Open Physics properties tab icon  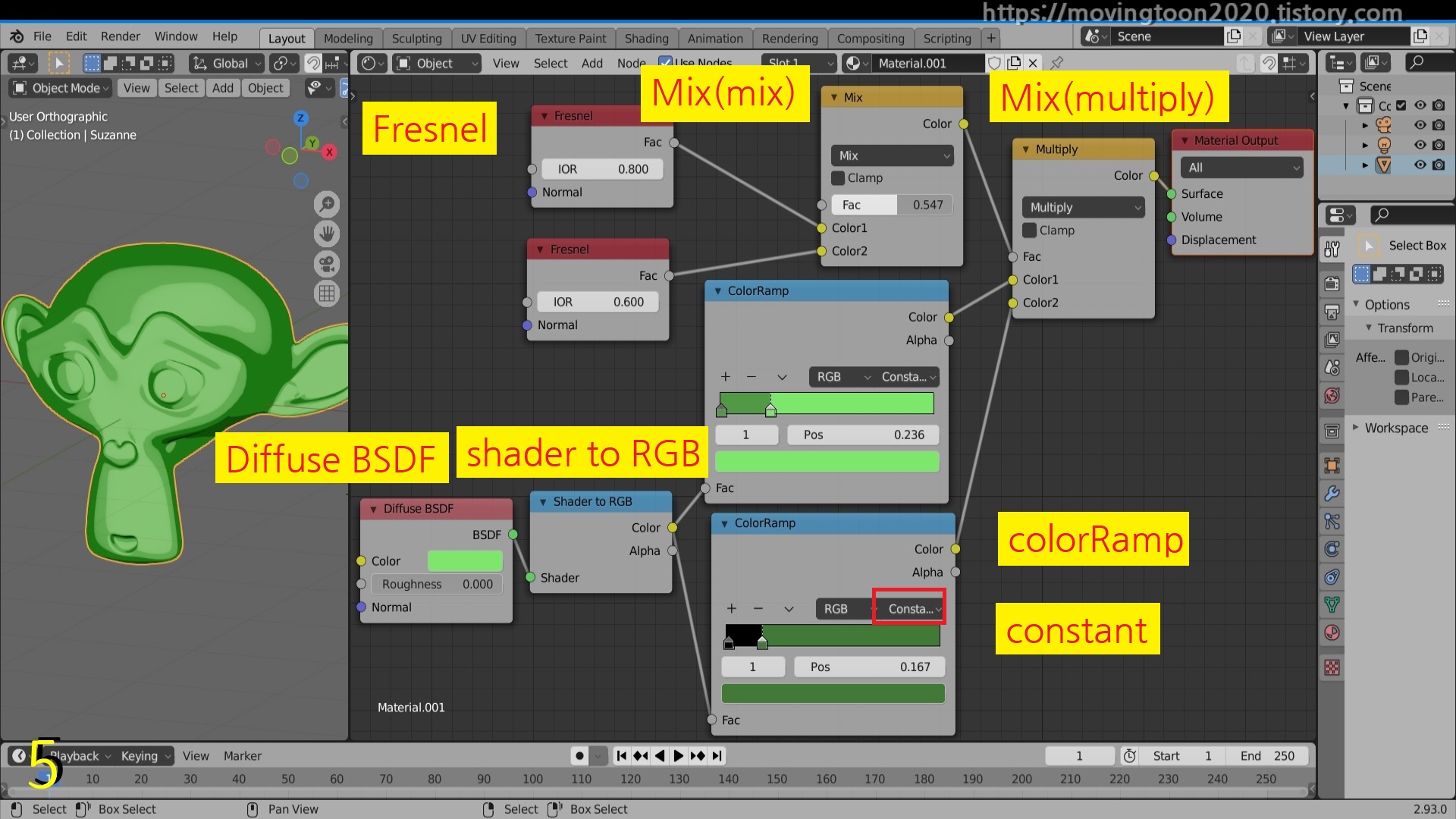pos(1332,549)
